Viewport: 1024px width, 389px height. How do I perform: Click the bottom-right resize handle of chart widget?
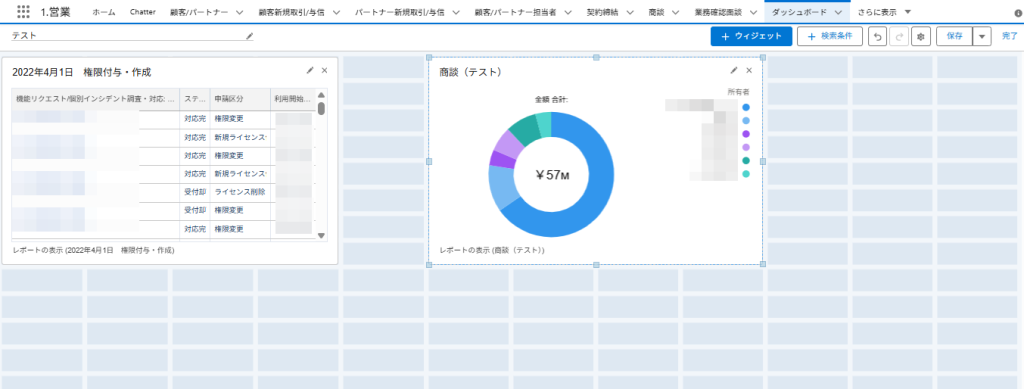[762, 264]
